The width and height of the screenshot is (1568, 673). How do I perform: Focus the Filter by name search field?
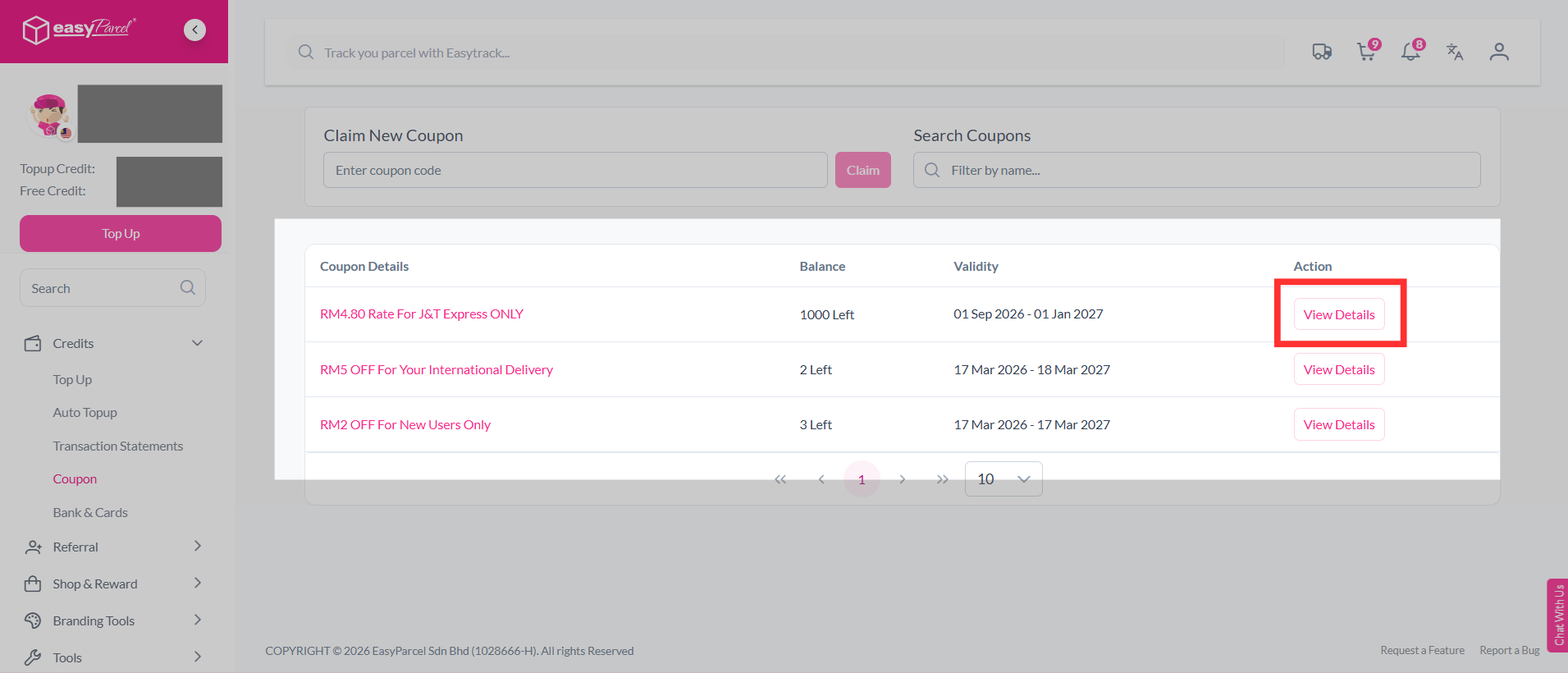pos(1197,170)
